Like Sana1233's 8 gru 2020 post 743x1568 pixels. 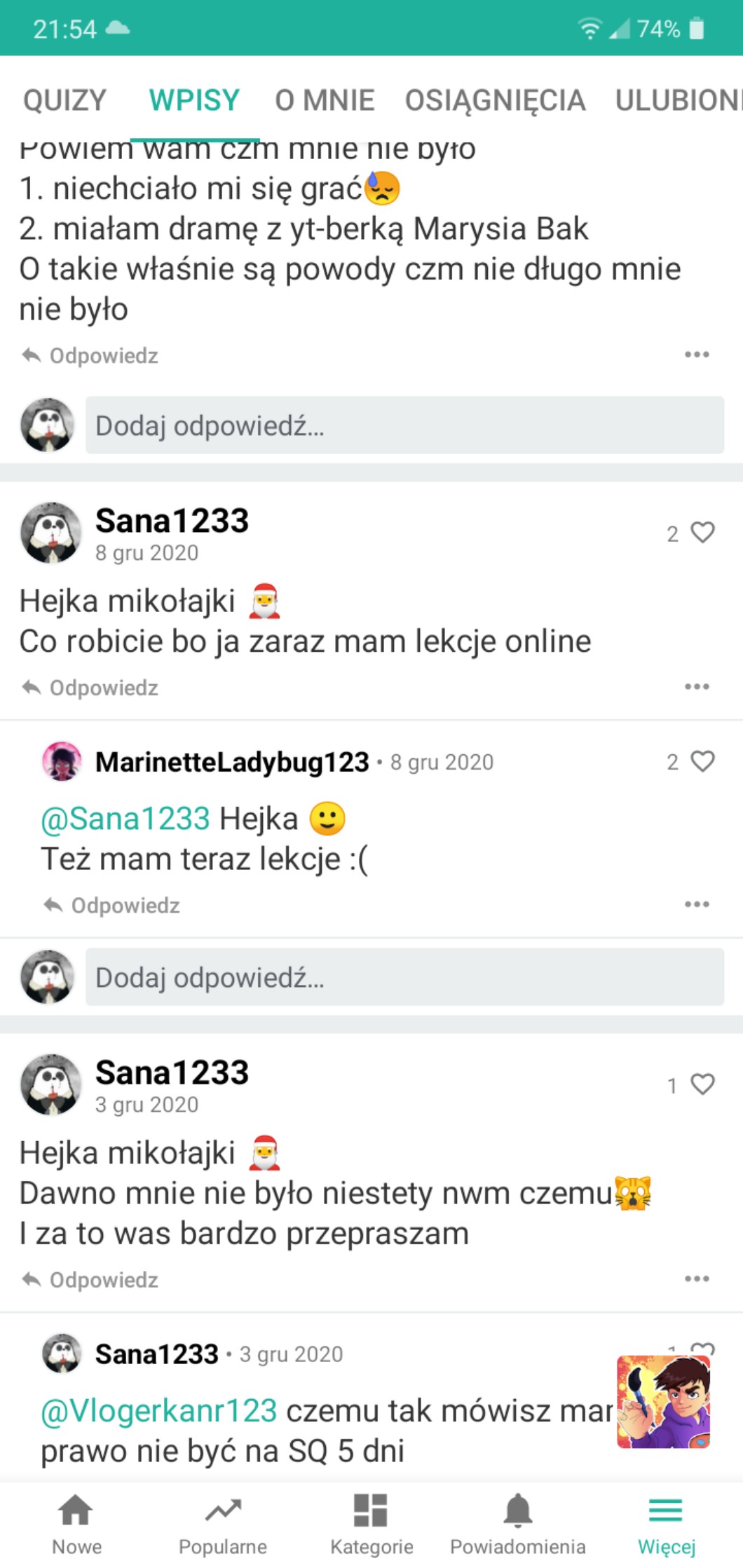coord(702,533)
